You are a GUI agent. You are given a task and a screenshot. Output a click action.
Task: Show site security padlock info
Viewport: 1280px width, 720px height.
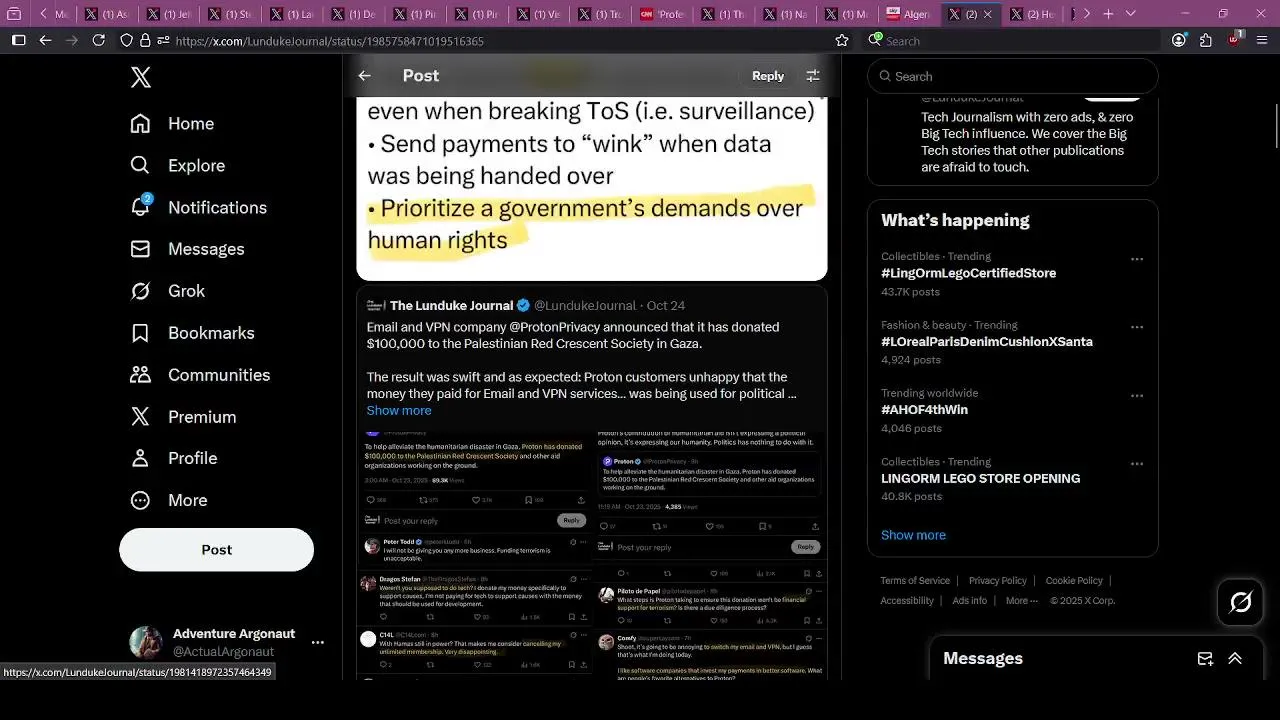(144, 40)
